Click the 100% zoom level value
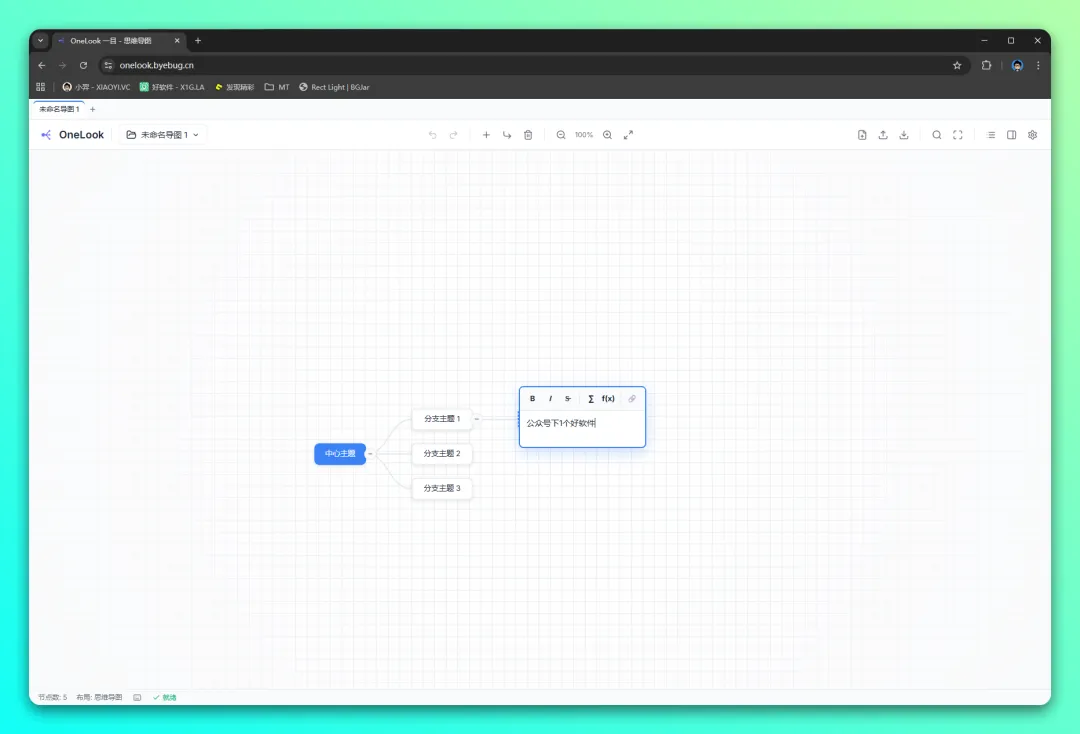Viewport: 1080px width, 734px height. pos(584,135)
